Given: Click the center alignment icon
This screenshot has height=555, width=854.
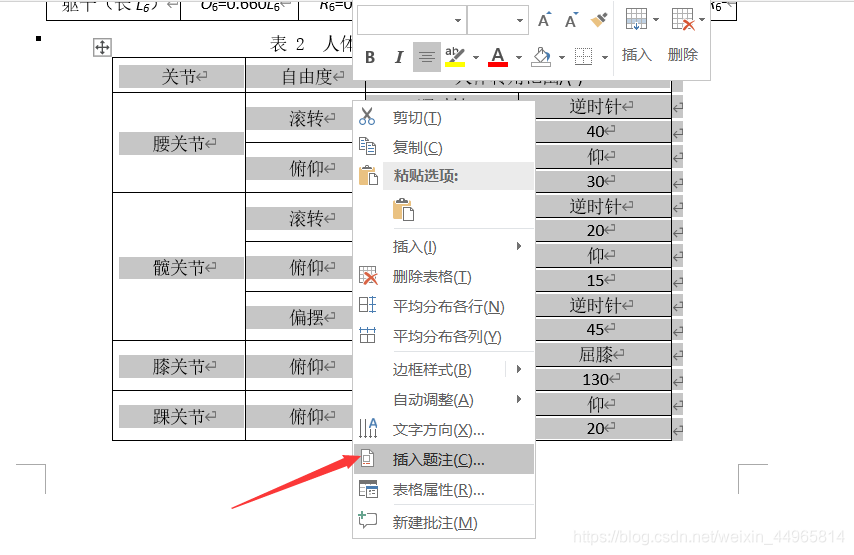Looking at the screenshot, I should tap(426, 57).
